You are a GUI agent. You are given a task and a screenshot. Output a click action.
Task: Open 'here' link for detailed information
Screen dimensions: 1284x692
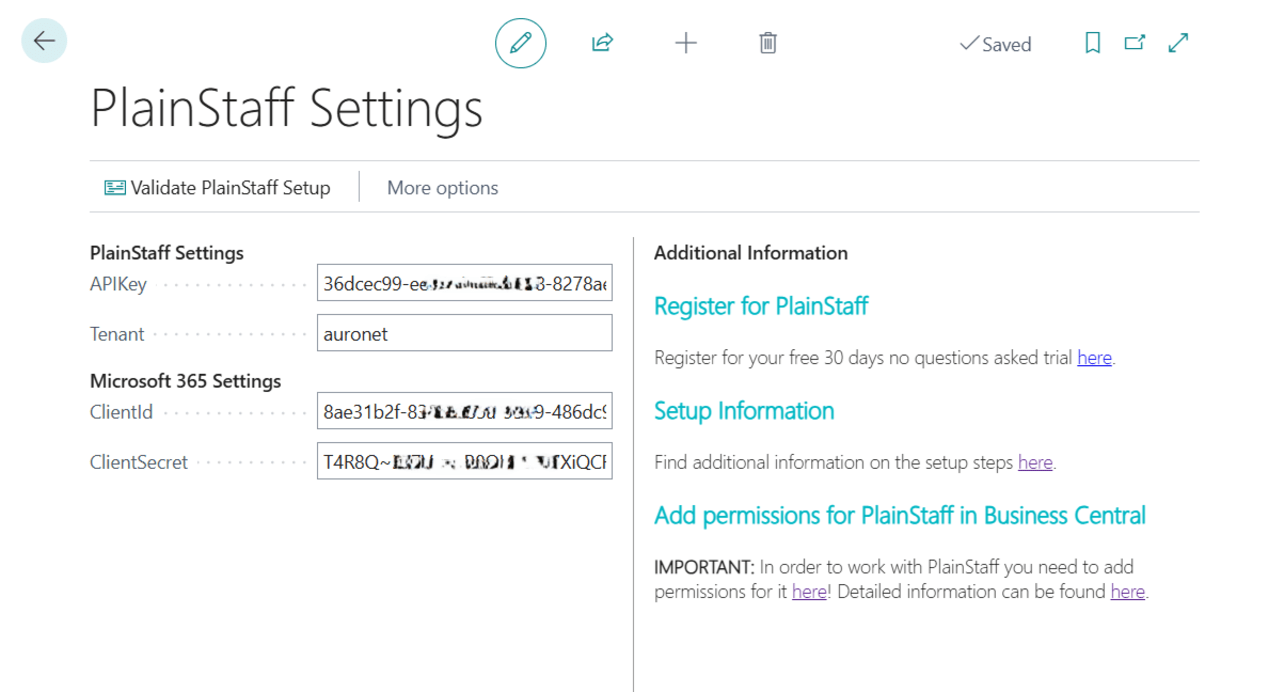[x=1127, y=592]
